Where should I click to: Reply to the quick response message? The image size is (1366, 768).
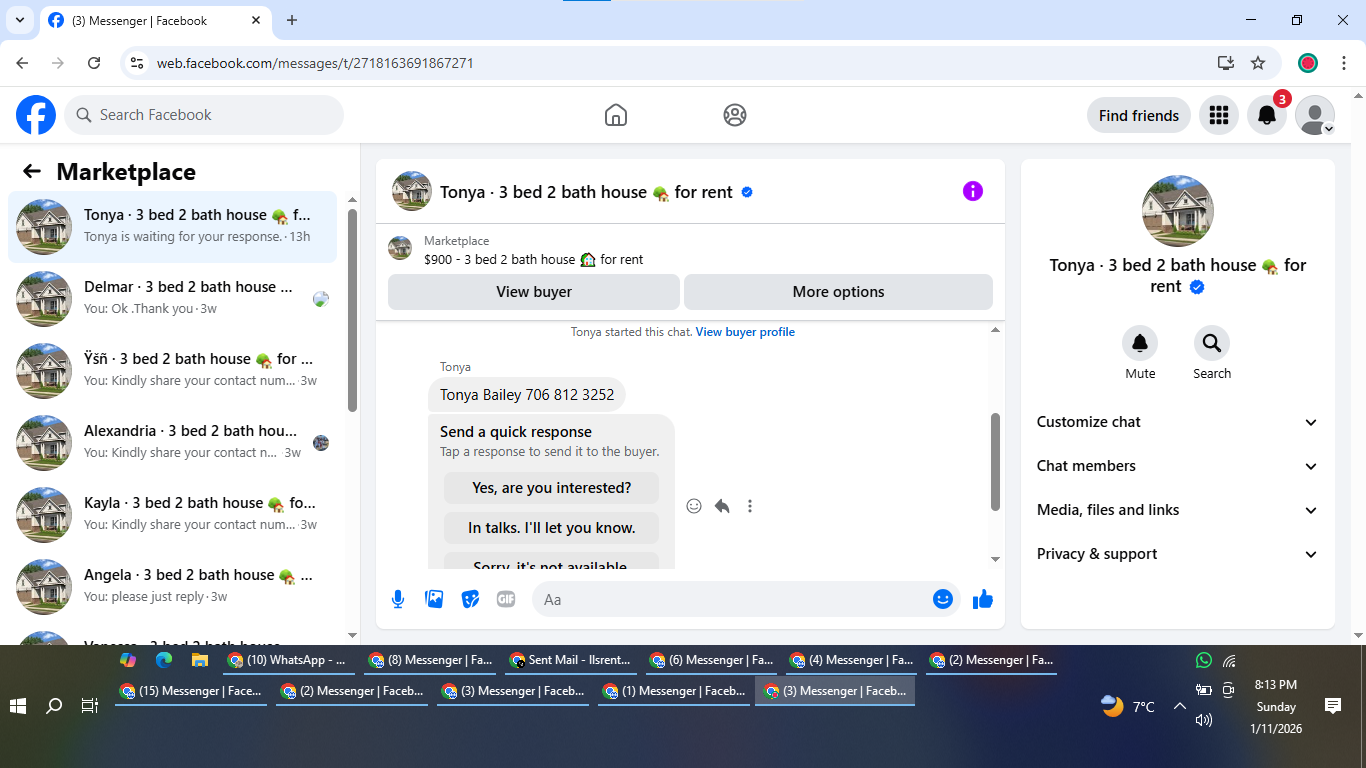click(722, 506)
